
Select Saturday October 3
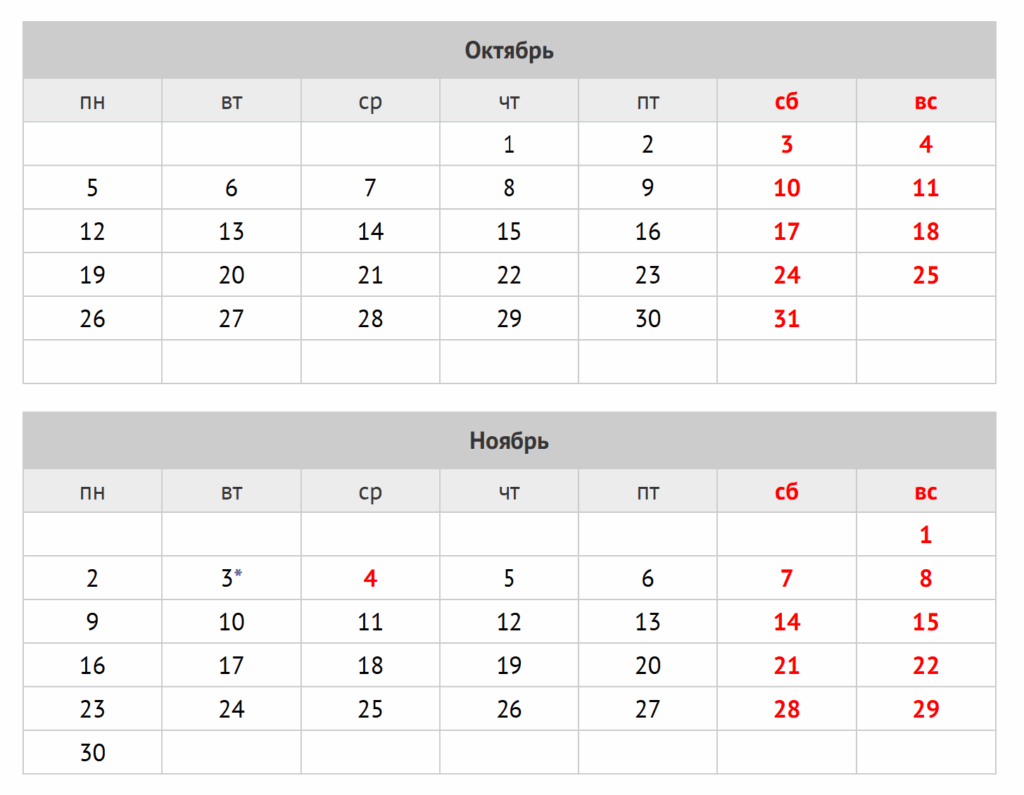pos(787,145)
